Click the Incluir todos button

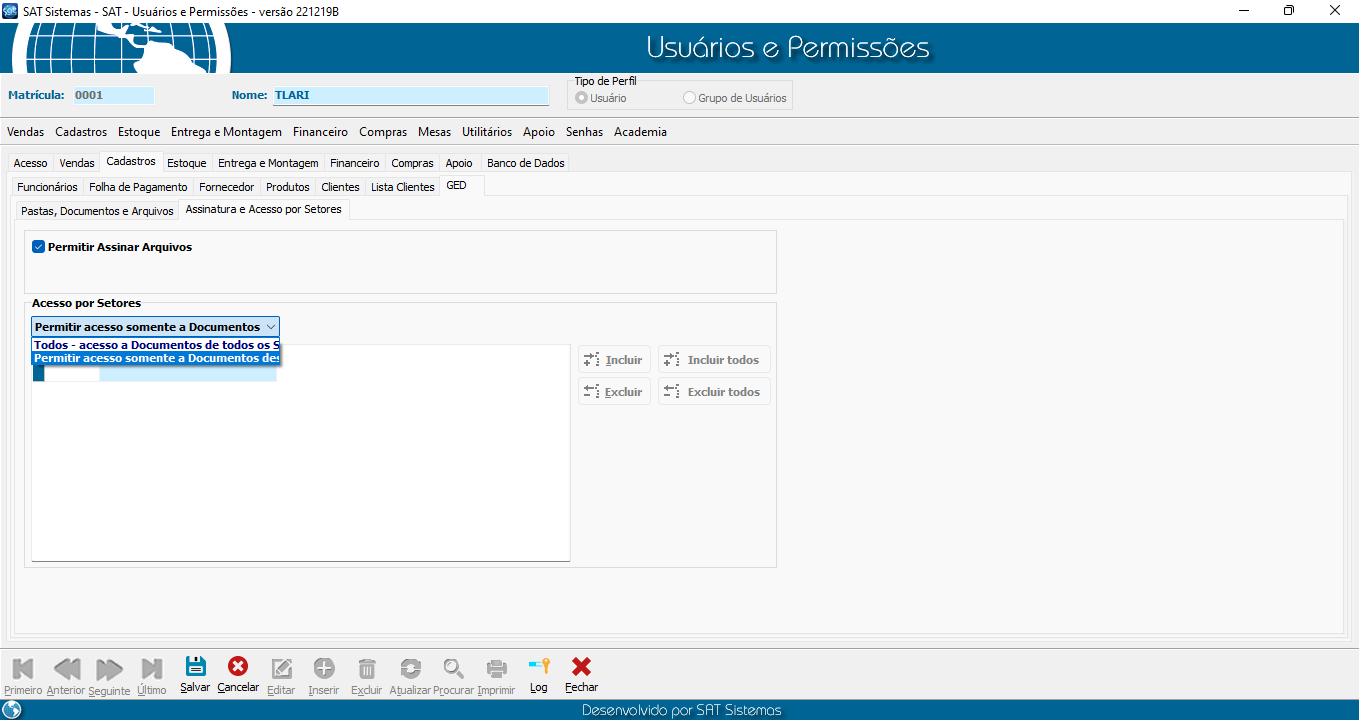(x=714, y=360)
